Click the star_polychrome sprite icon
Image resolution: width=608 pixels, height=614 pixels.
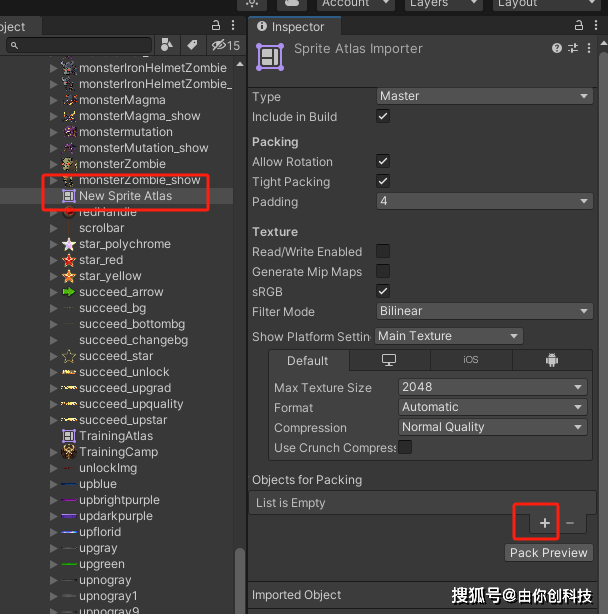pos(69,244)
